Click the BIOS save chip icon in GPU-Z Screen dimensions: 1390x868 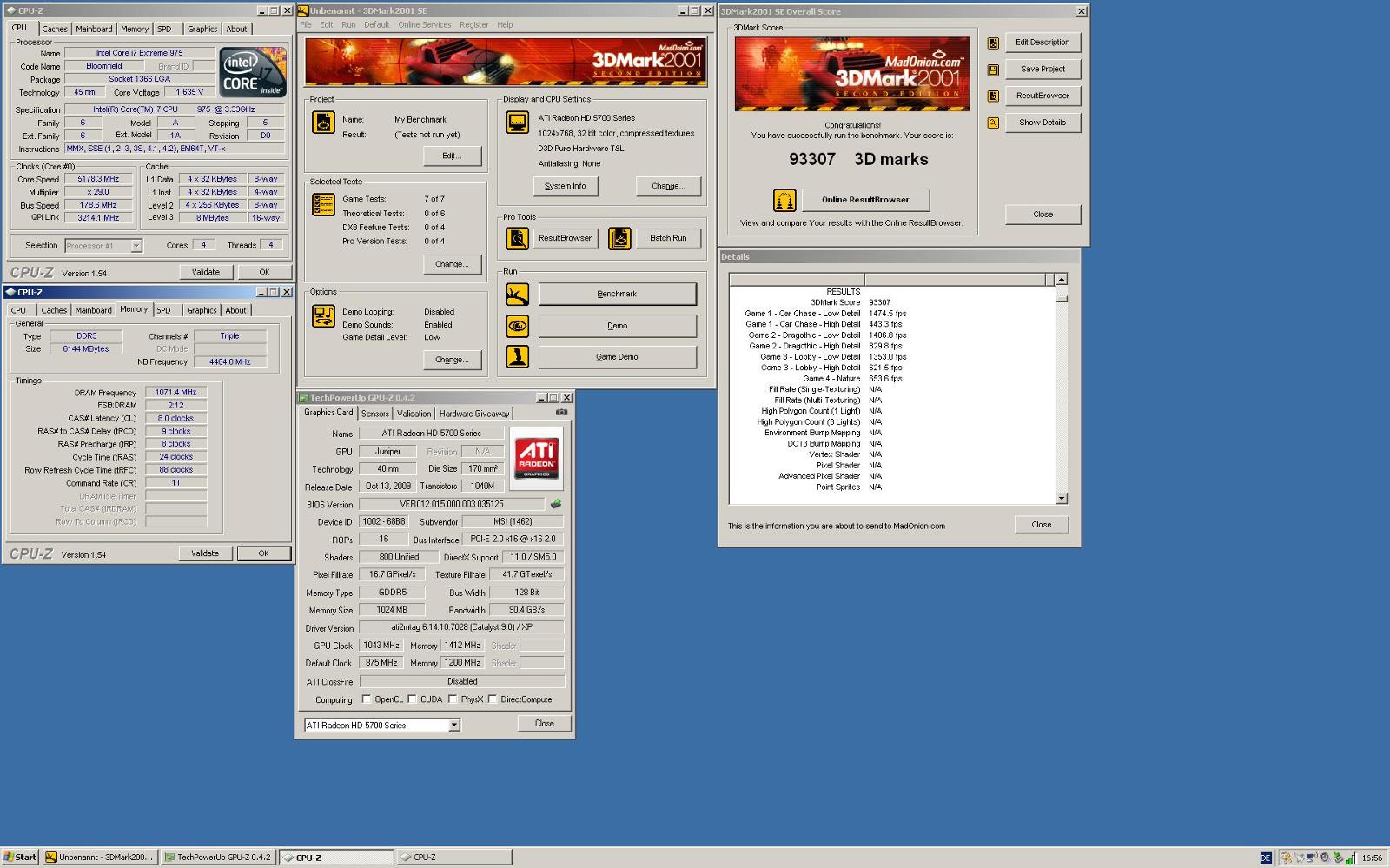556,504
